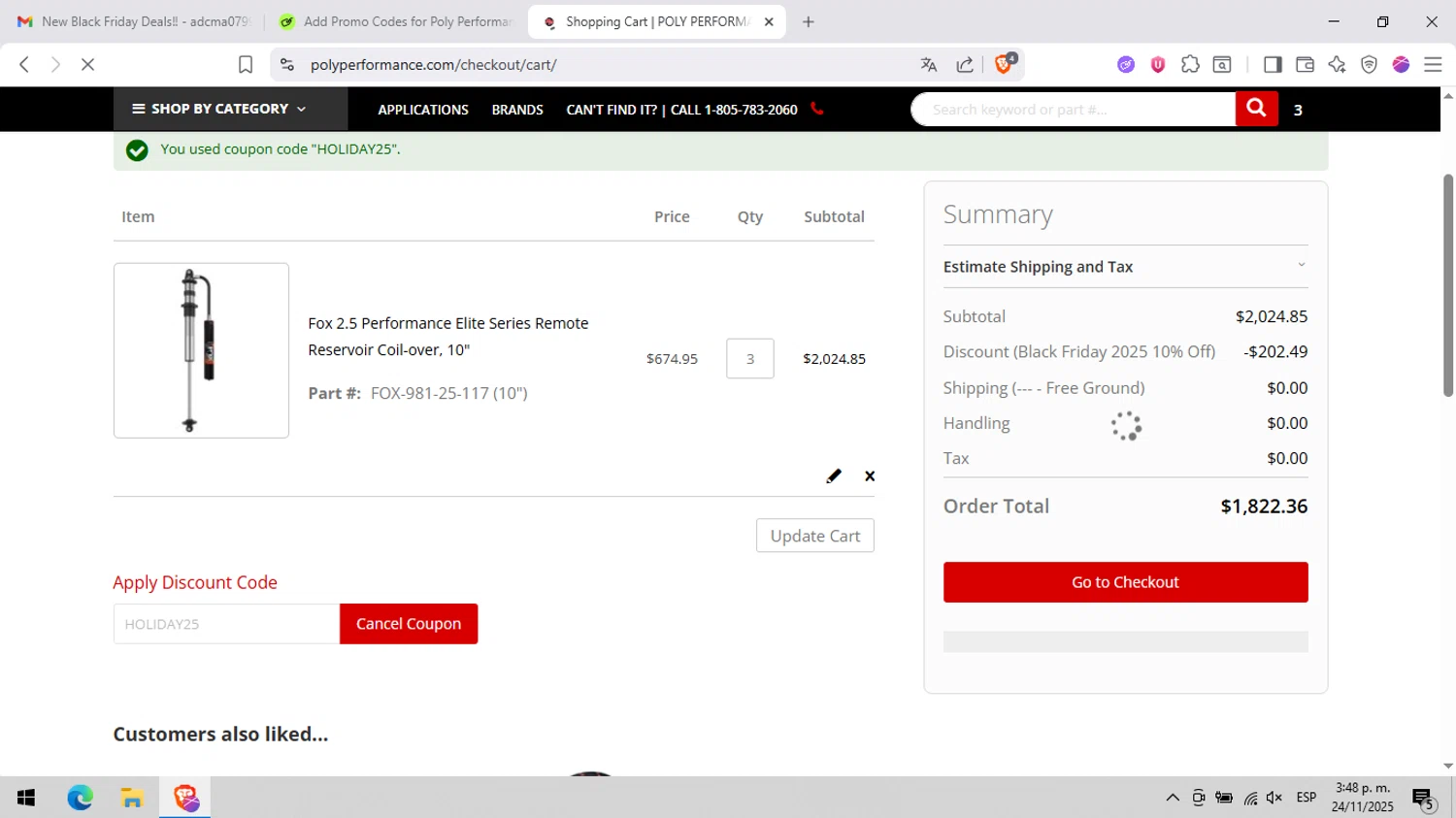1456x818 pixels.
Task: Stop page loading with the X button
Action: click(x=87, y=64)
